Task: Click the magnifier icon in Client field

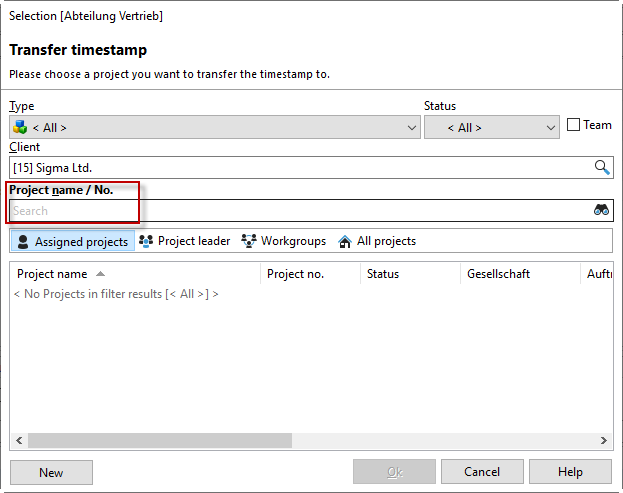Action: click(601, 168)
